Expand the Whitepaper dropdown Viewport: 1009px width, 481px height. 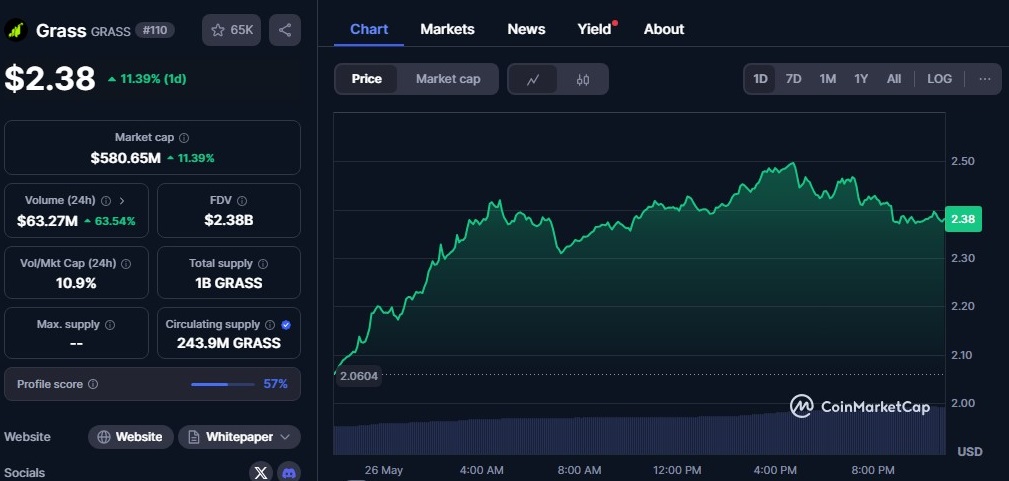click(239, 437)
